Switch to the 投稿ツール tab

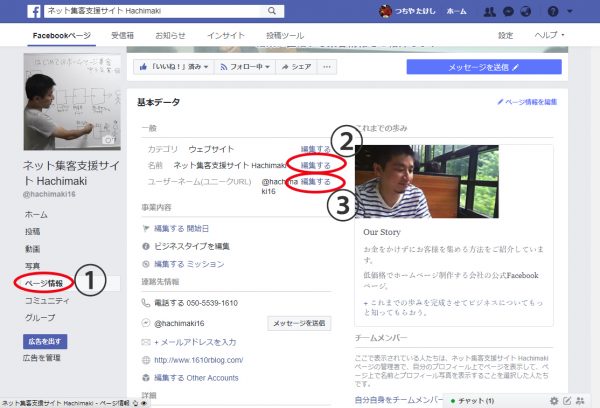pyautogui.click(x=285, y=36)
